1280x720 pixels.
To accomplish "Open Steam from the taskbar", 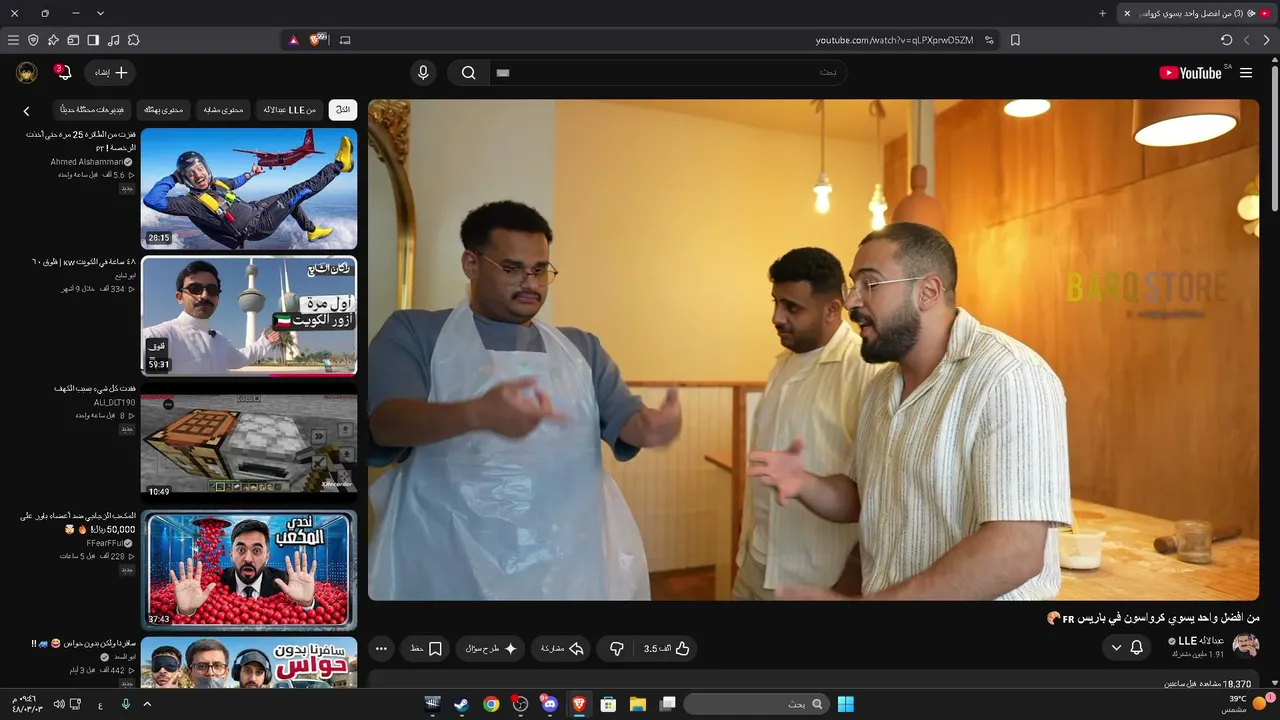I will click(x=461, y=704).
